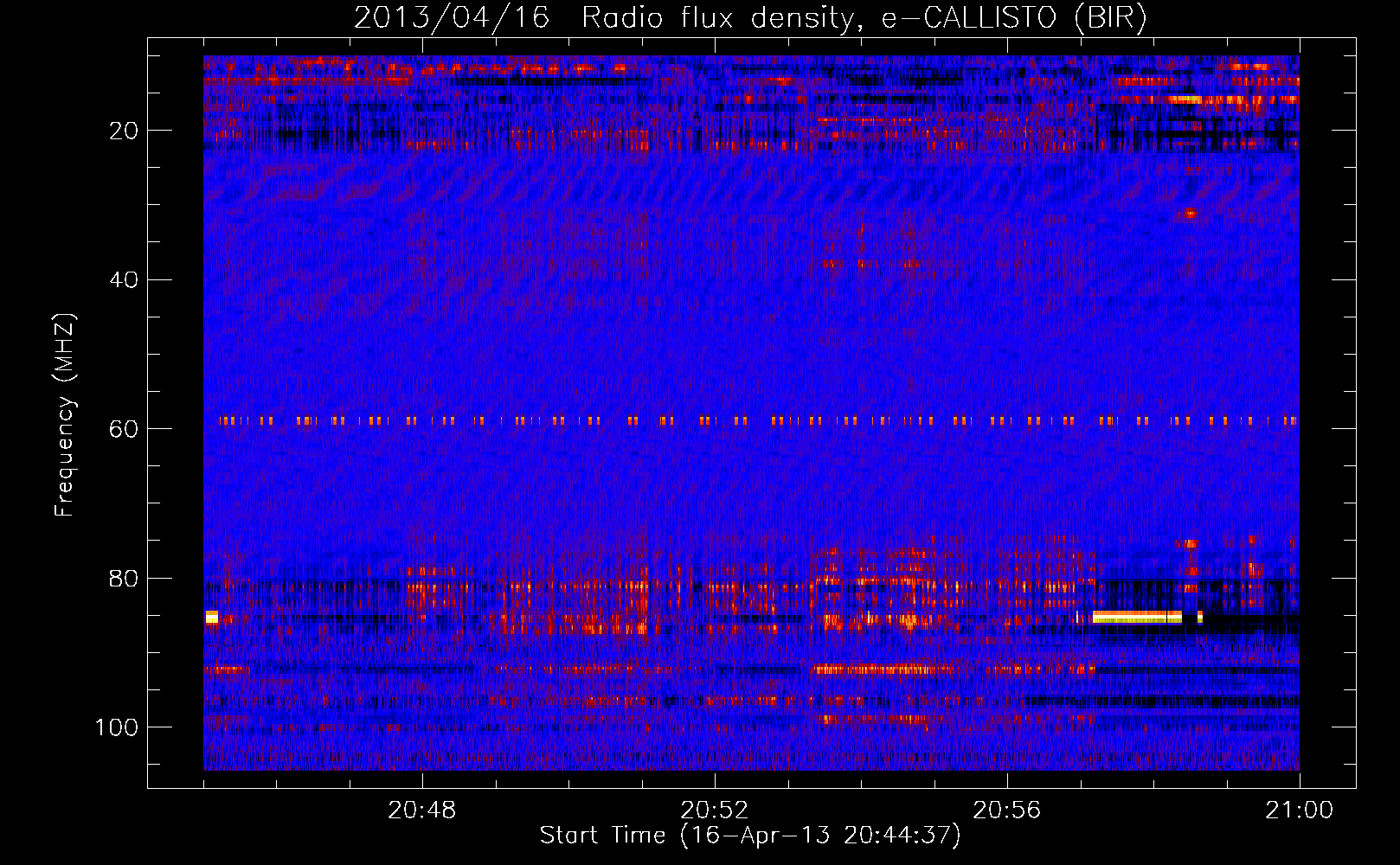Click the 21:00 time tick label
This screenshot has width=1400, height=865.
click(x=1300, y=811)
